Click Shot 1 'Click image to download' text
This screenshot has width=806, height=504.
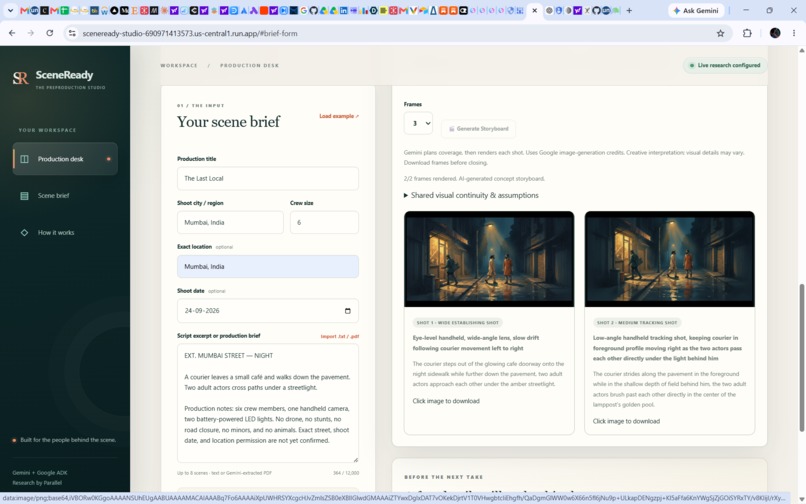[446, 401]
